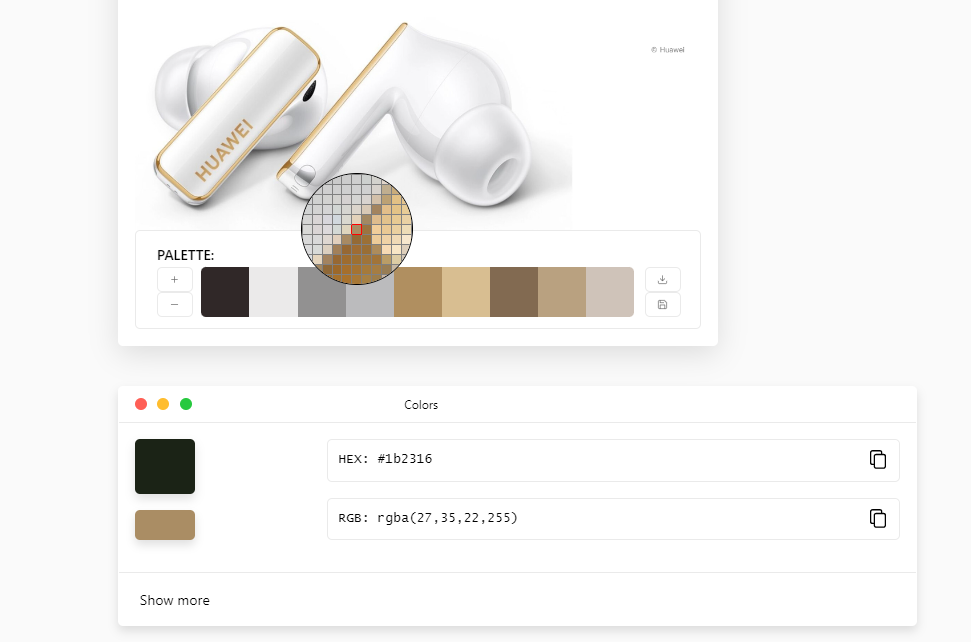The image size is (971, 642).
Task: Click the Huawei watermark on the image
Action: [665, 49]
